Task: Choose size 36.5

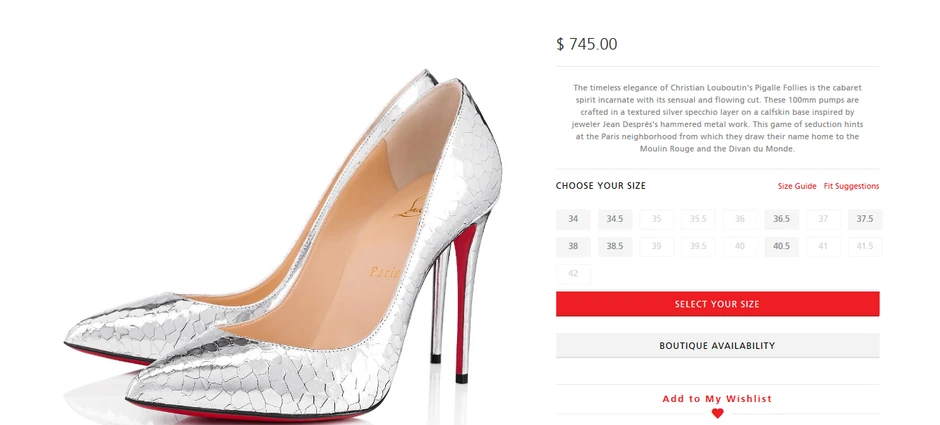Action: 781,219
